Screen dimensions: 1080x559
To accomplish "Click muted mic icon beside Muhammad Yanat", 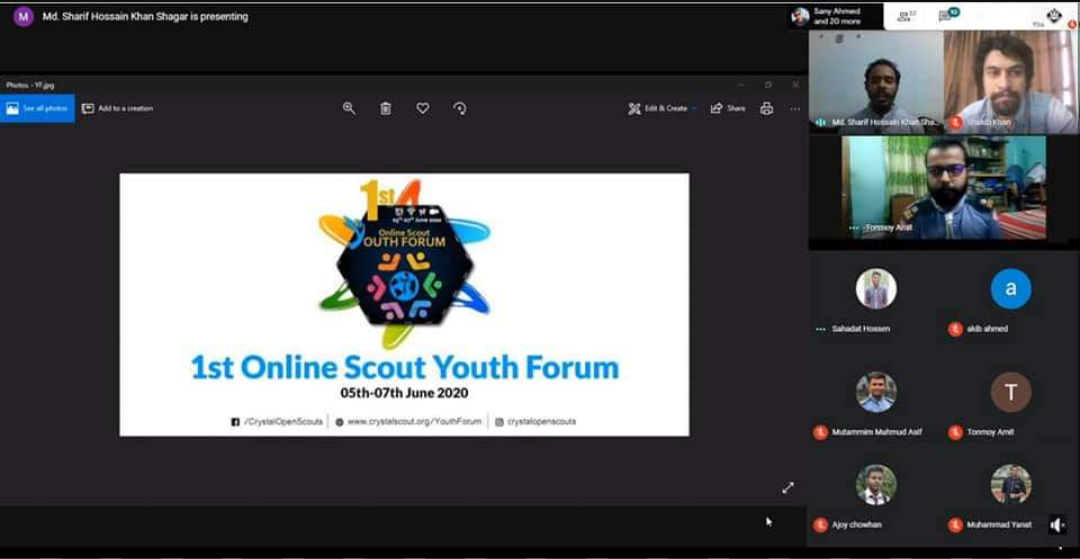I will pos(955,525).
